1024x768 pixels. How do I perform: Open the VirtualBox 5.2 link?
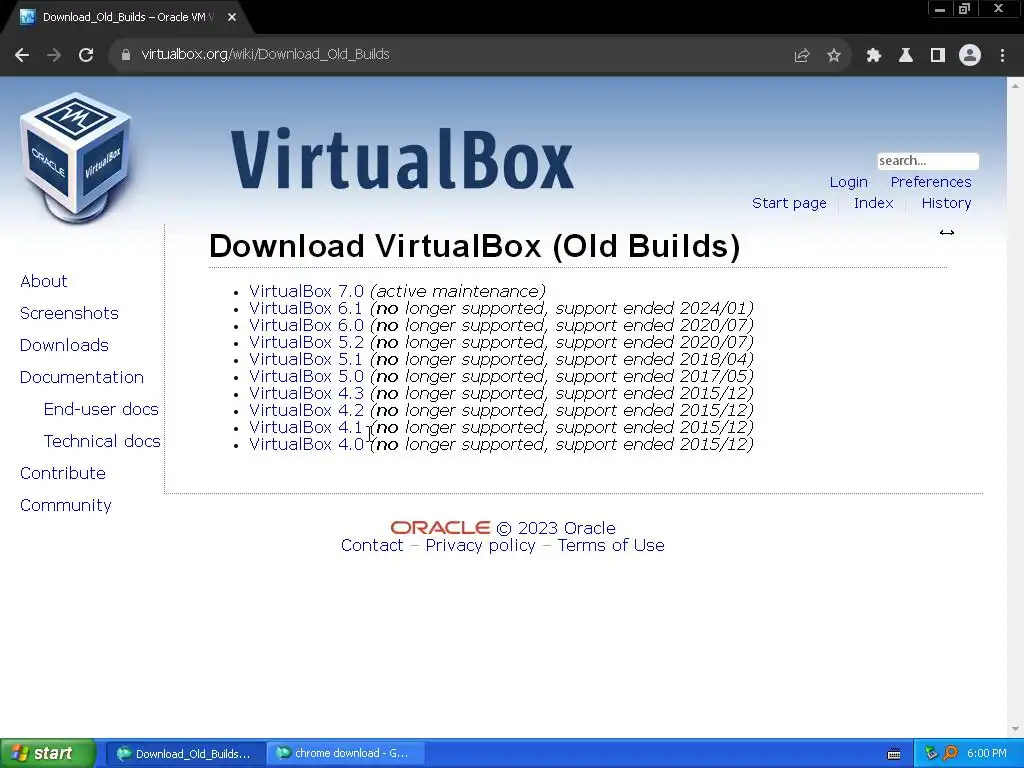click(x=306, y=342)
